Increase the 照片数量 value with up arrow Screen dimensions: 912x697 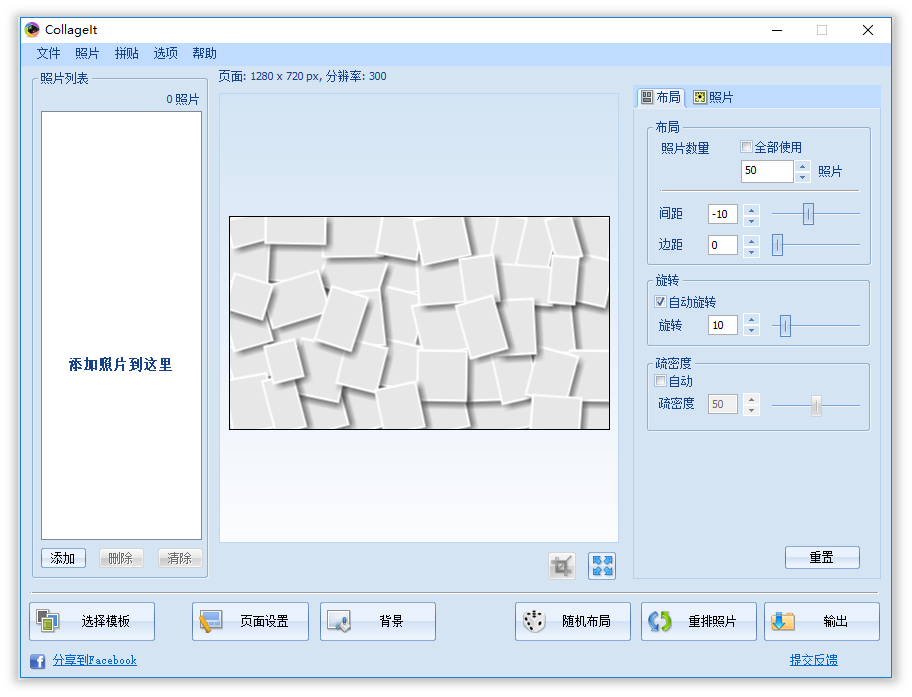click(x=802, y=166)
